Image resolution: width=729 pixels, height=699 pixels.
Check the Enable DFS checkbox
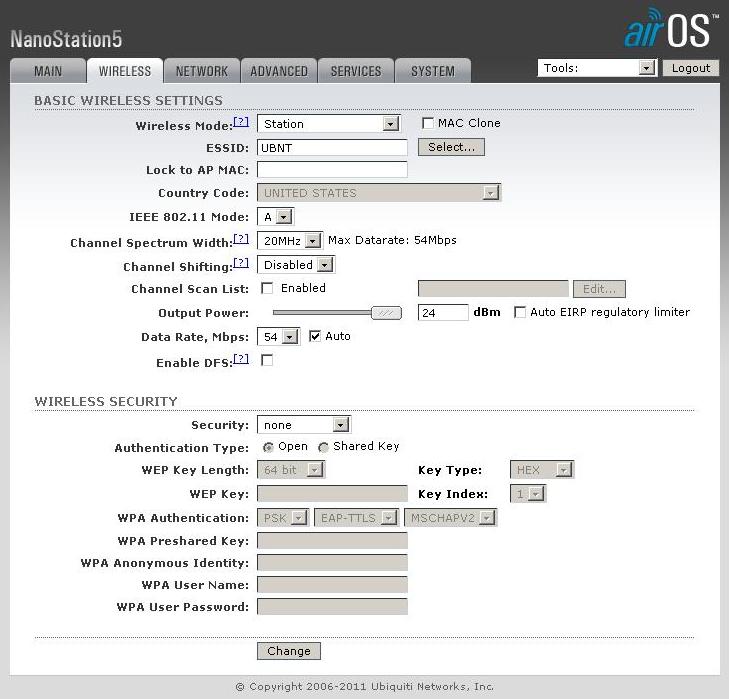click(x=267, y=360)
